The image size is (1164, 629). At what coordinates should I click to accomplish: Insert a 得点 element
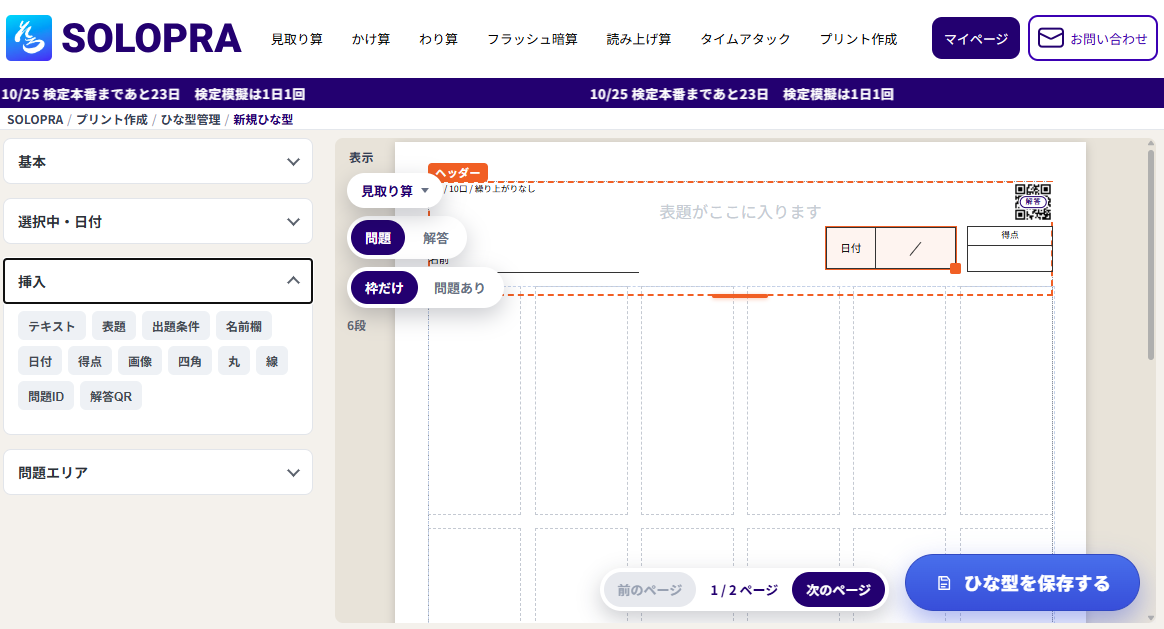tap(90, 361)
